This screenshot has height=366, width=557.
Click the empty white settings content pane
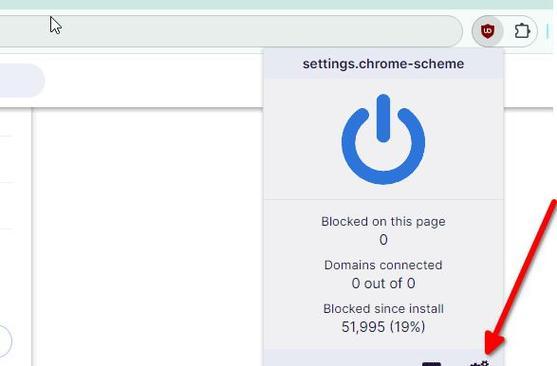[148, 237]
